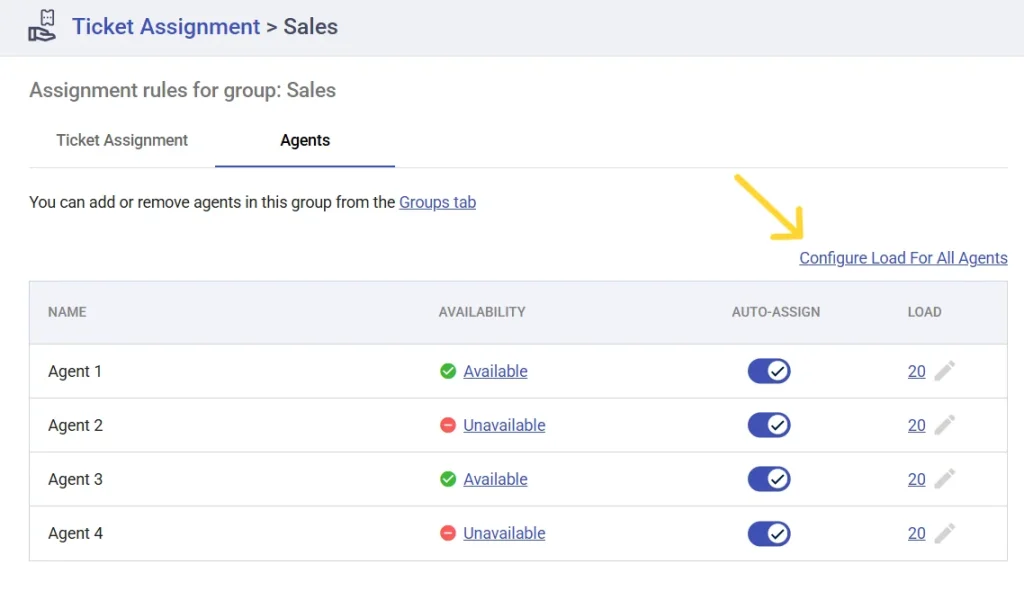Edit Agent 4 load with pencil icon
Screen dimensions: 1024x591
point(944,533)
